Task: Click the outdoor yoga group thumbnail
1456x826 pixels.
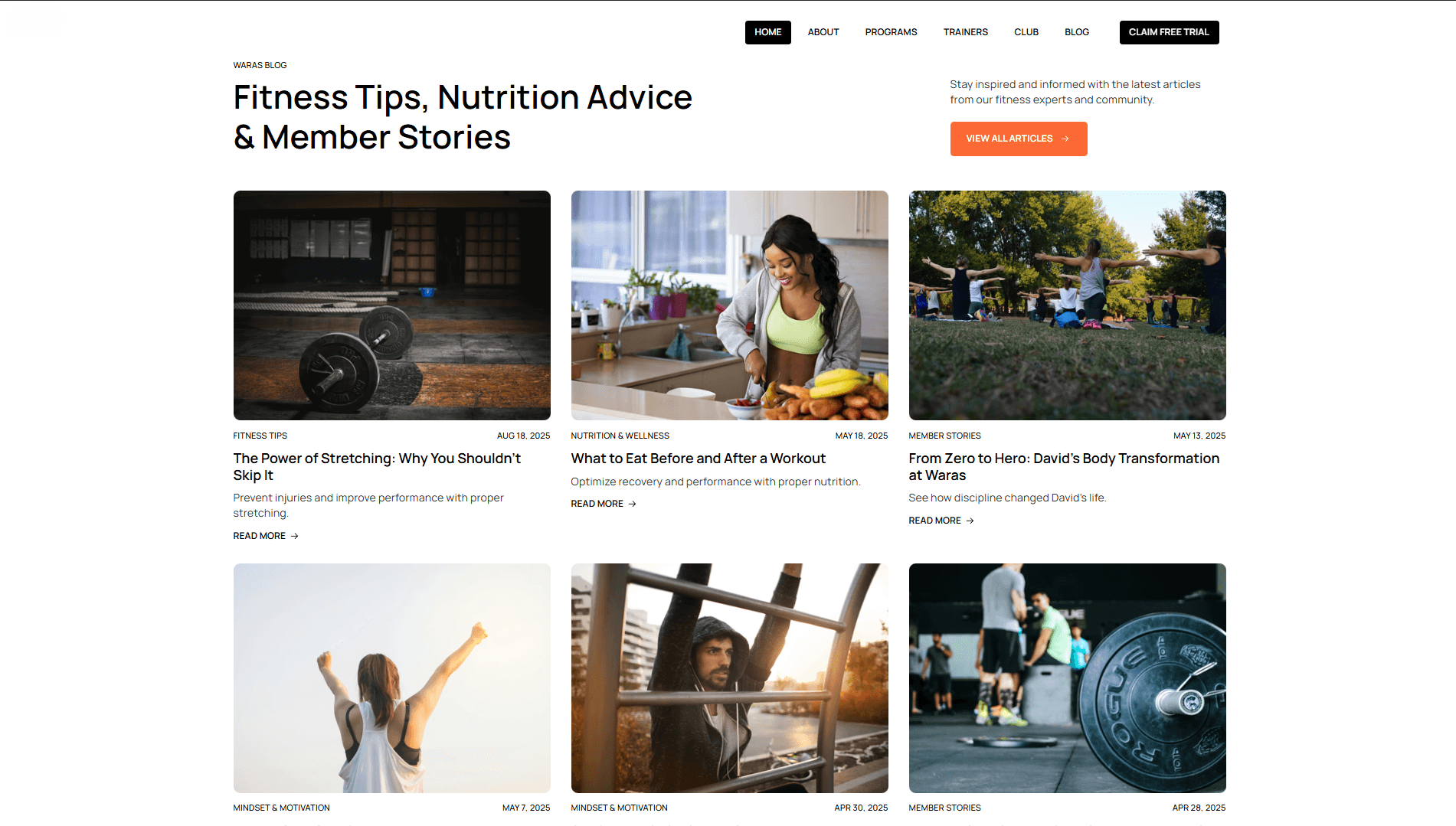Action: pos(1067,305)
